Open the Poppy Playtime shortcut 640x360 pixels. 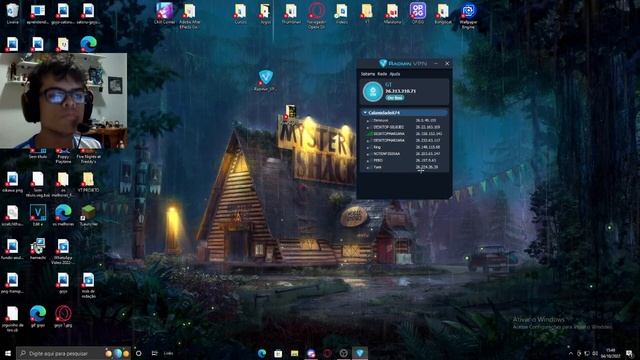coord(63,157)
